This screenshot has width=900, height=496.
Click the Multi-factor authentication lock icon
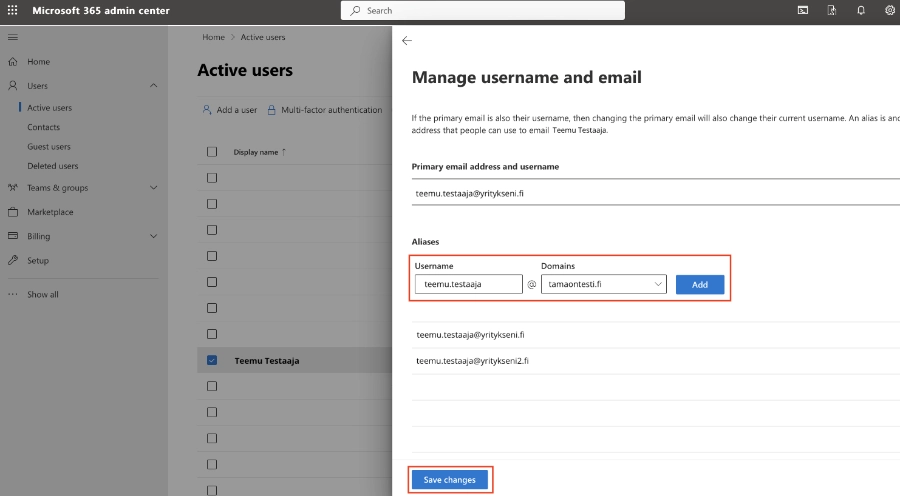click(271, 110)
